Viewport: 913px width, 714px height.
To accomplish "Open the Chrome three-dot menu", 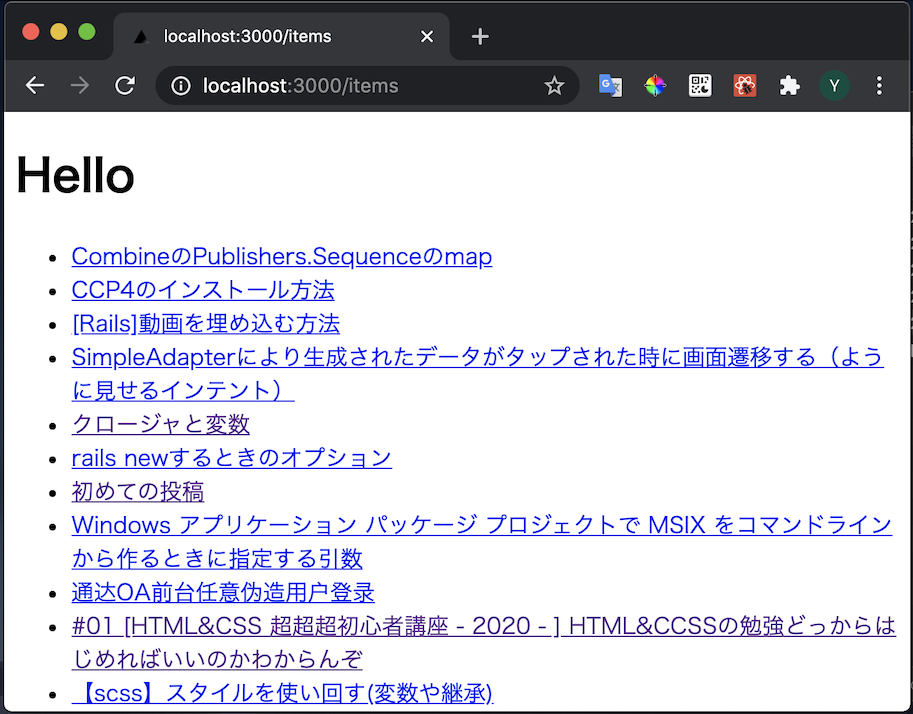I will click(x=879, y=86).
